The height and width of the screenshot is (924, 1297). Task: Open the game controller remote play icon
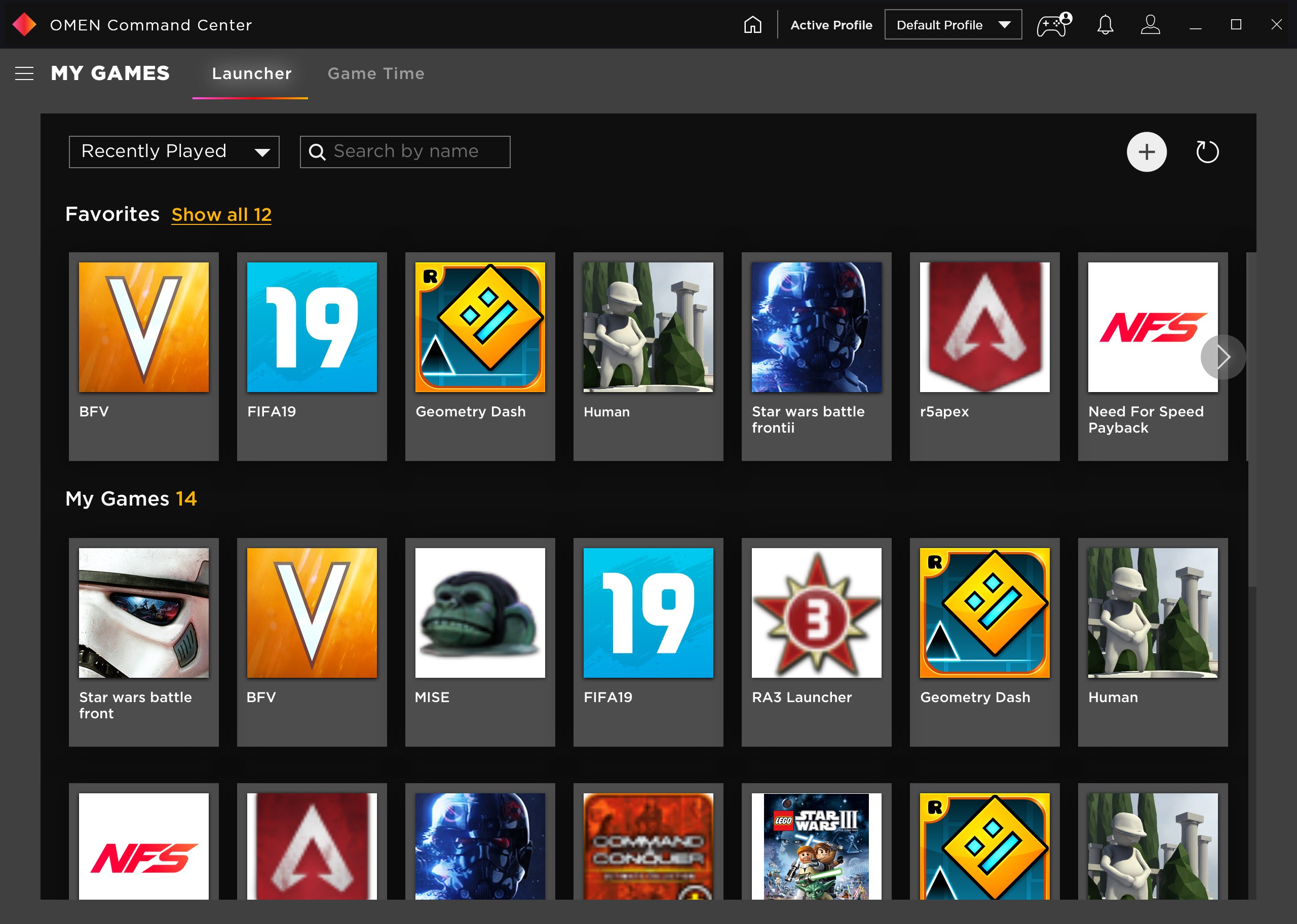(1053, 25)
